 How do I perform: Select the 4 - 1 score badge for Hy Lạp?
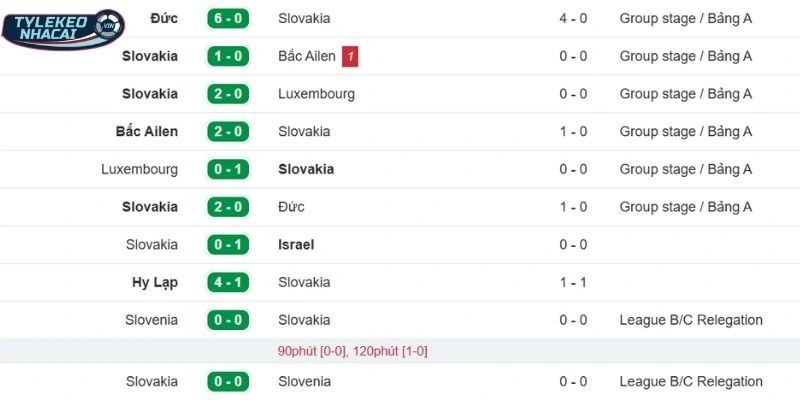(x=228, y=282)
